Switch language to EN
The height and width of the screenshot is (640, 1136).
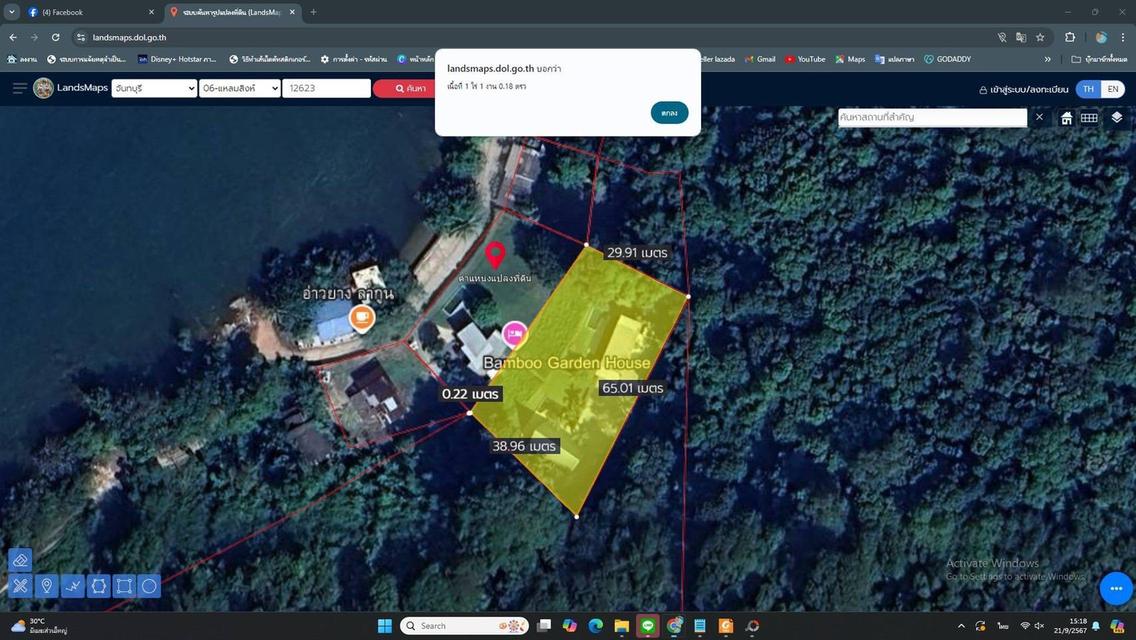[x=1113, y=88]
